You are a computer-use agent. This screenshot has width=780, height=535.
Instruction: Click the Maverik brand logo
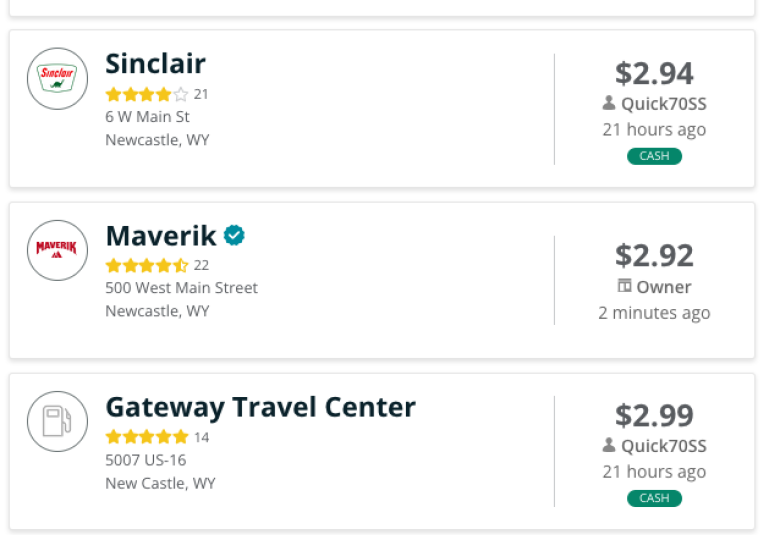click(57, 250)
